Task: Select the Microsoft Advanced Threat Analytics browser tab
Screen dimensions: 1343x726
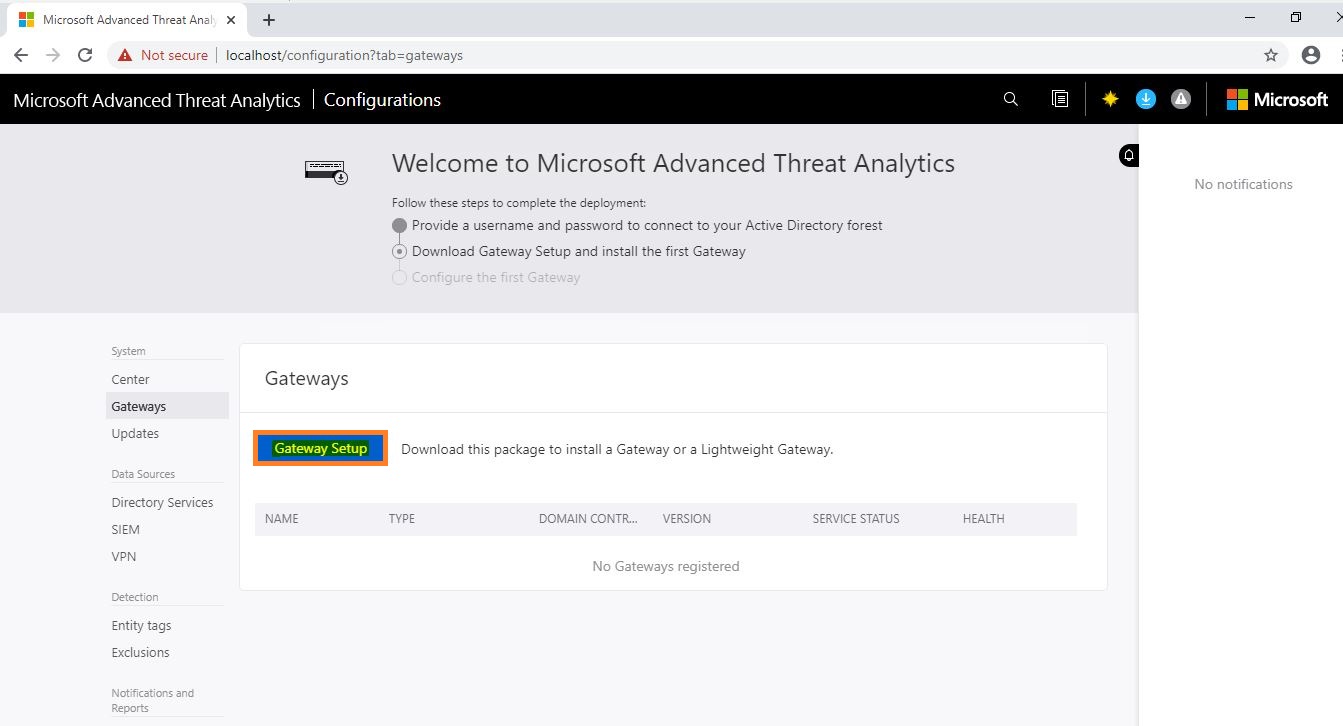Action: (127, 20)
